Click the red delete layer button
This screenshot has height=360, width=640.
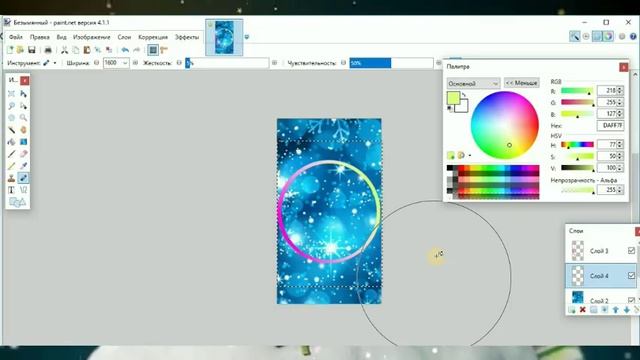tap(583, 310)
